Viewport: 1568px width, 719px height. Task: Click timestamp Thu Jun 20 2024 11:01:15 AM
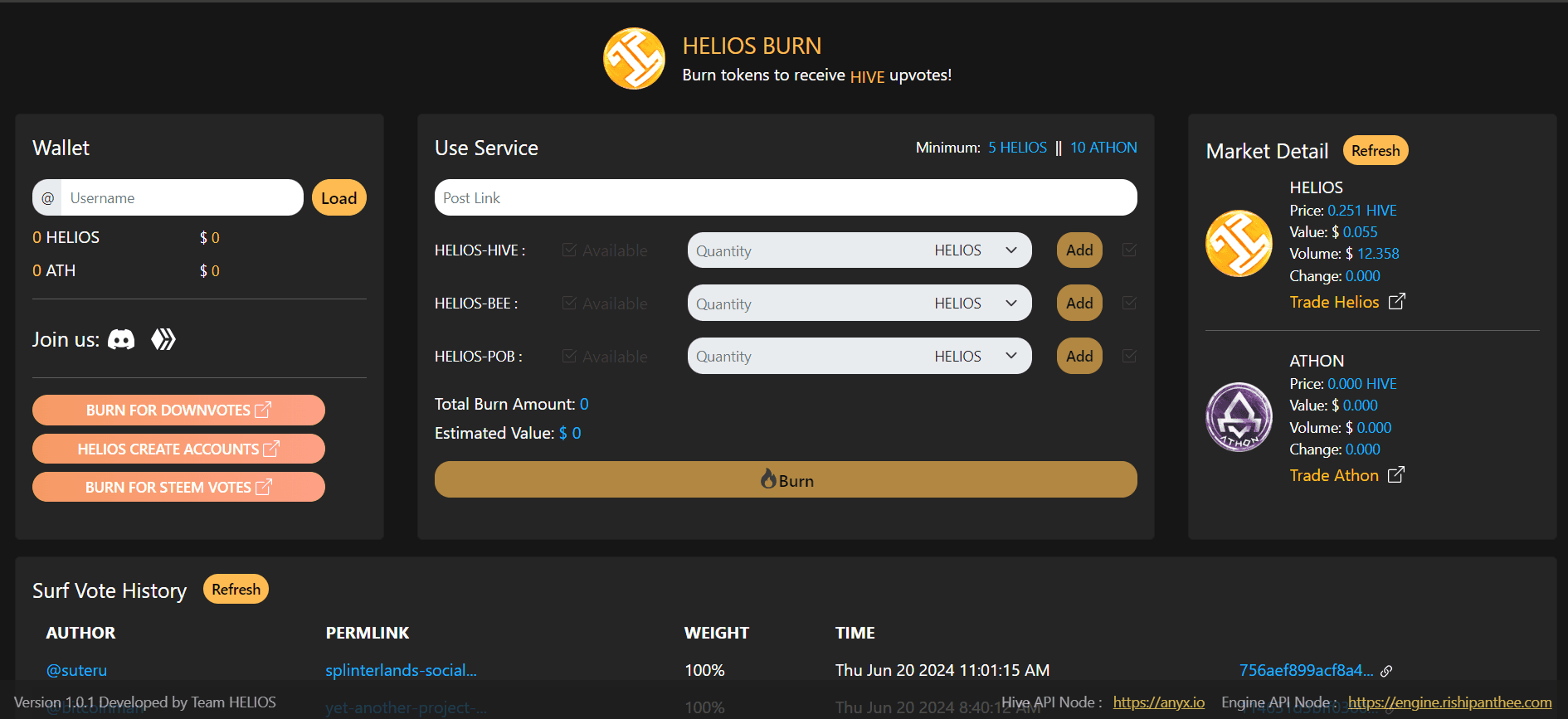pyautogui.click(x=942, y=670)
